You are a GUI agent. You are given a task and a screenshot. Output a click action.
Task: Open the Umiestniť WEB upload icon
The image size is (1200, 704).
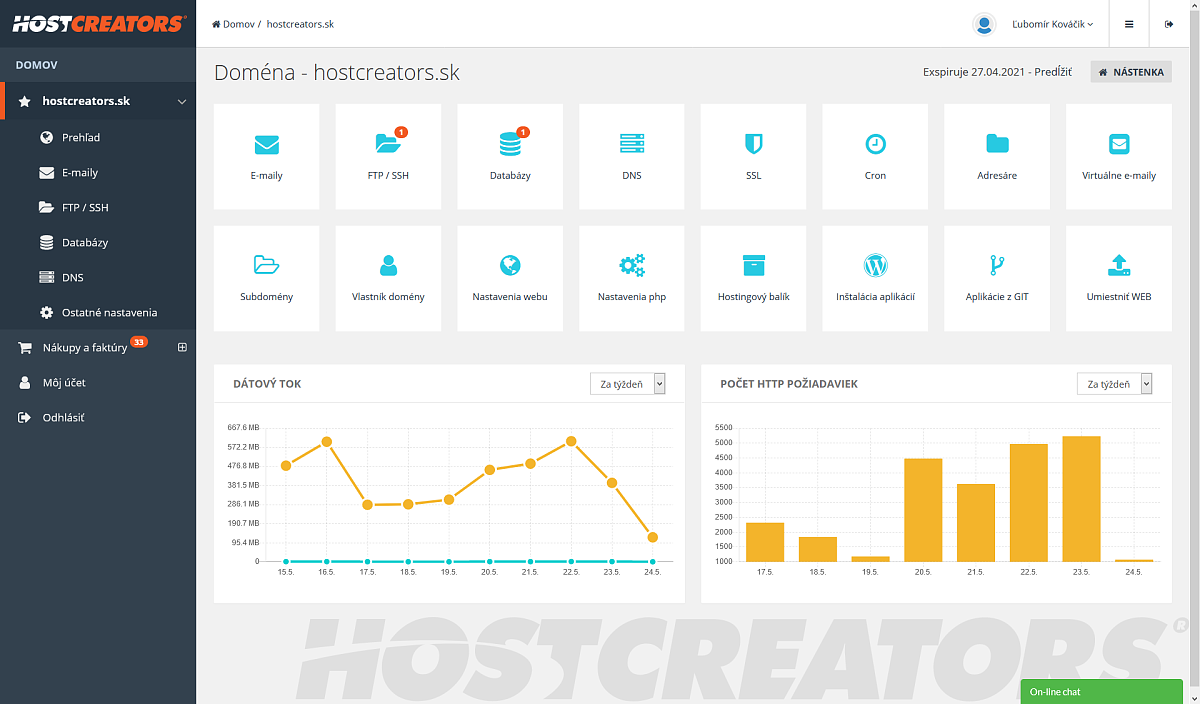(x=1119, y=265)
